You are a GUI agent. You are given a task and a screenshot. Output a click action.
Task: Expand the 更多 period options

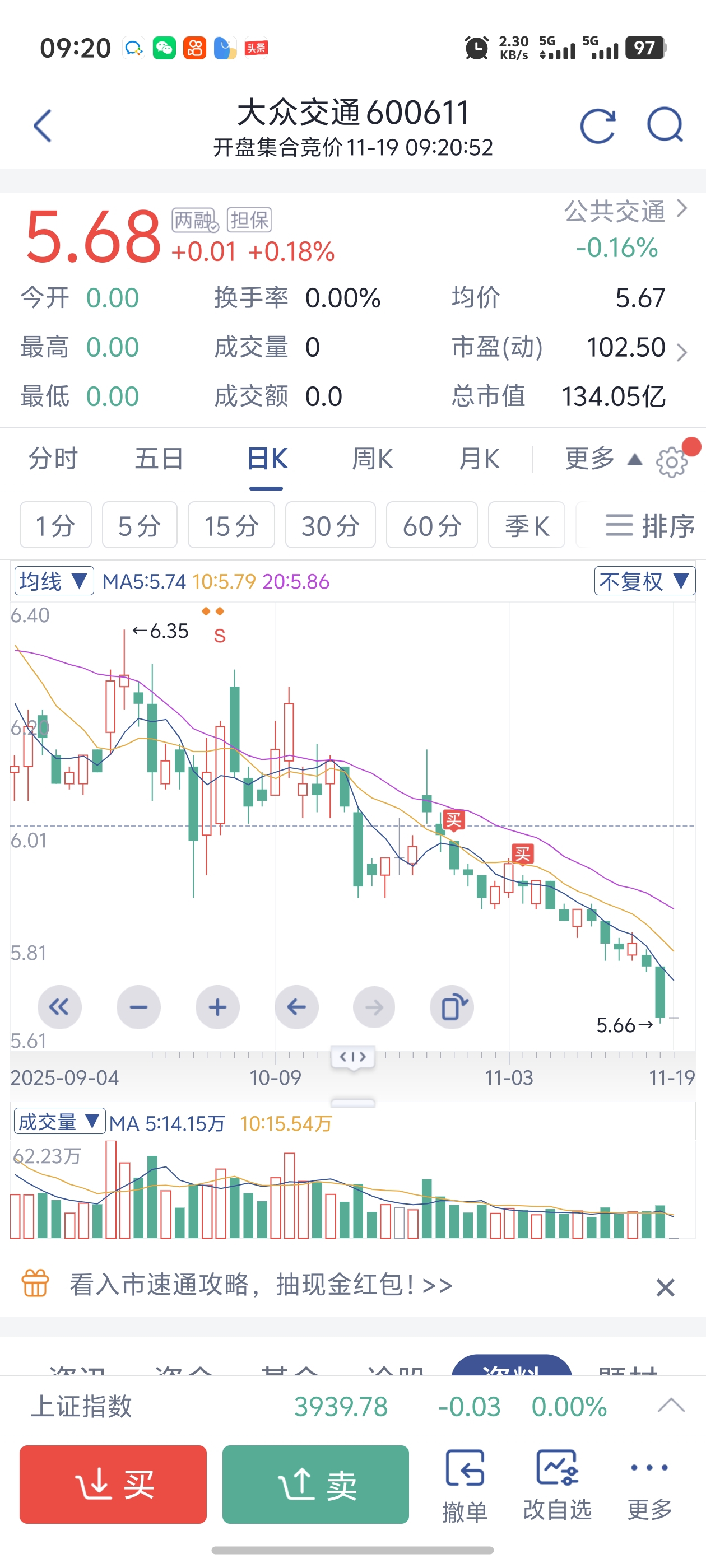602,459
